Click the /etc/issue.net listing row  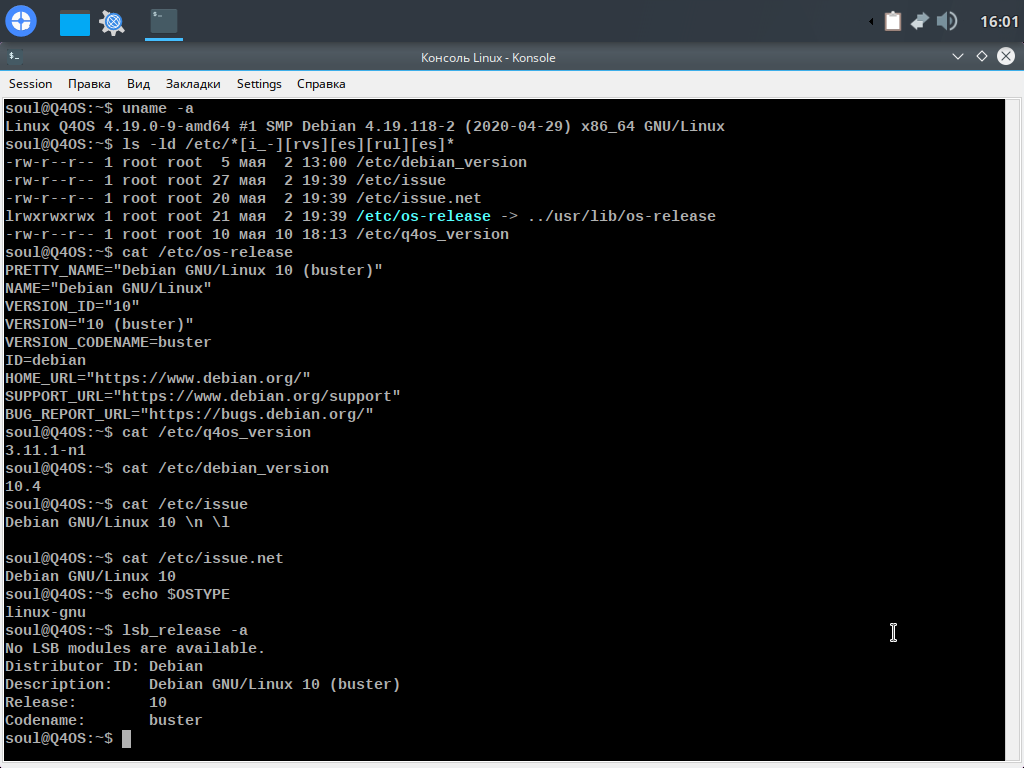click(243, 199)
